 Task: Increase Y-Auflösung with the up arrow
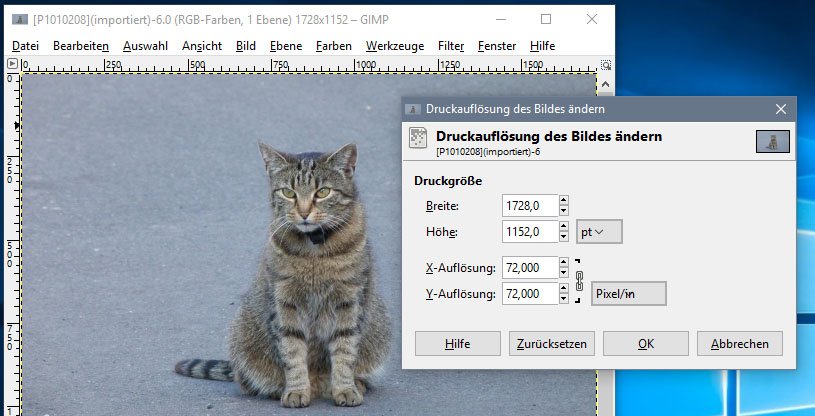564,288
